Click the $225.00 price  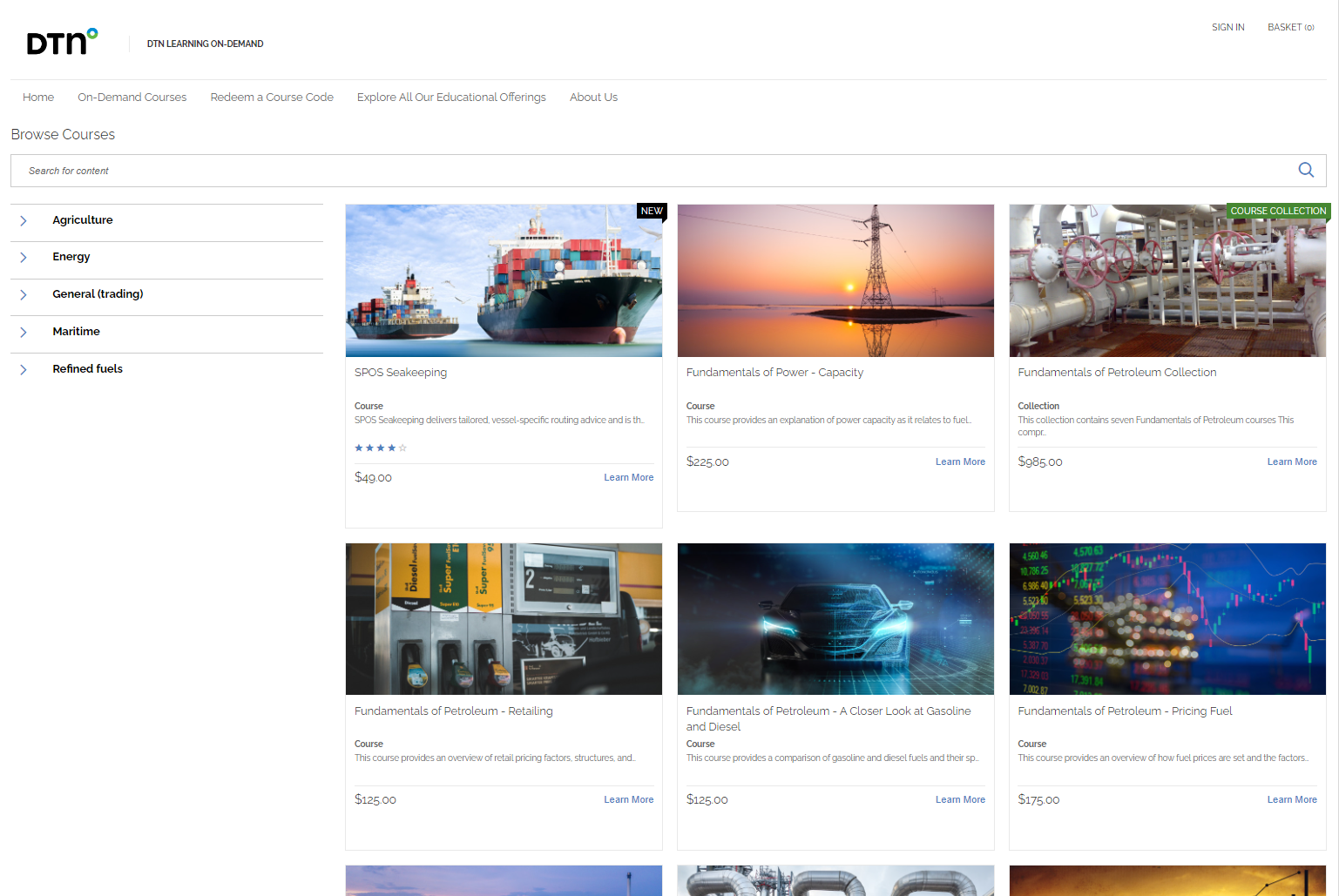coord(707,461)
